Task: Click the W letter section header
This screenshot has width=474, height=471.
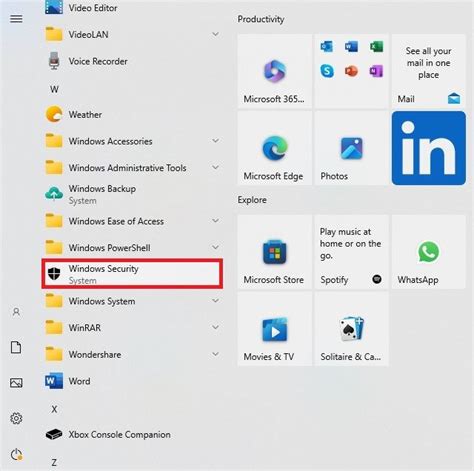Action: [x=54, y=89]
